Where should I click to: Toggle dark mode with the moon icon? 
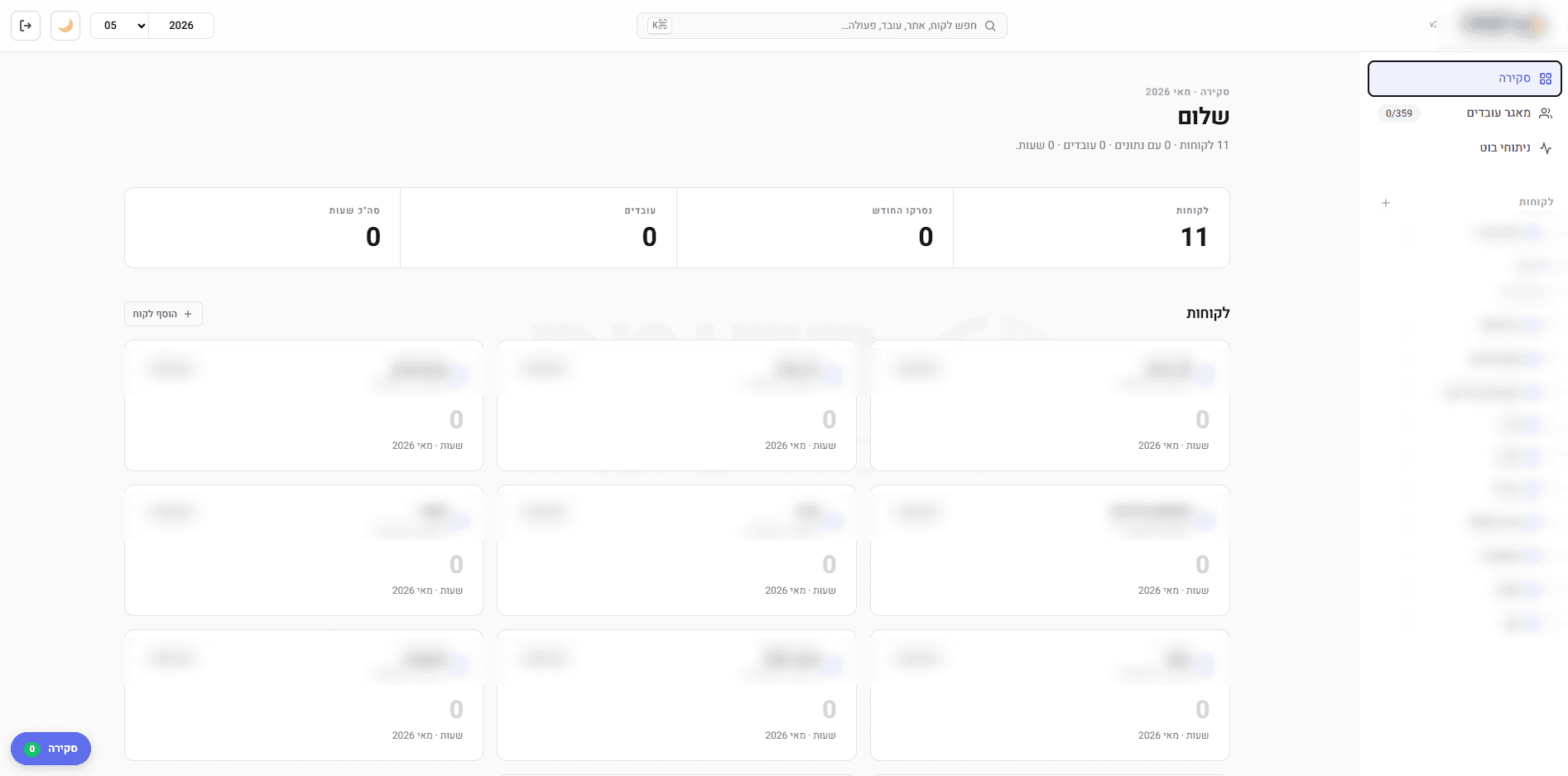pos(65,26)
